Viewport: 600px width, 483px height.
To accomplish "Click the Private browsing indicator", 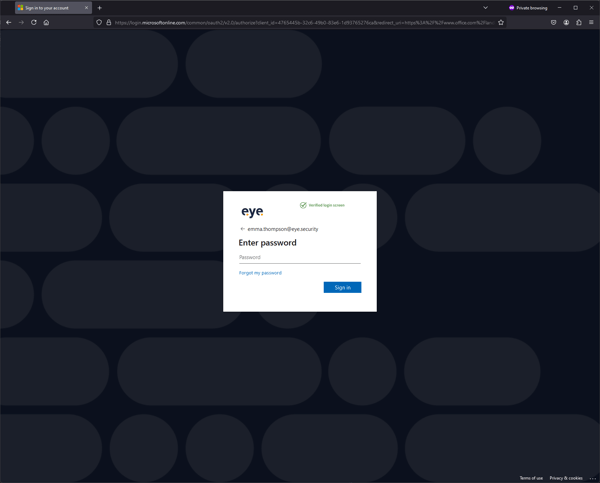I will tap(528, 8).
